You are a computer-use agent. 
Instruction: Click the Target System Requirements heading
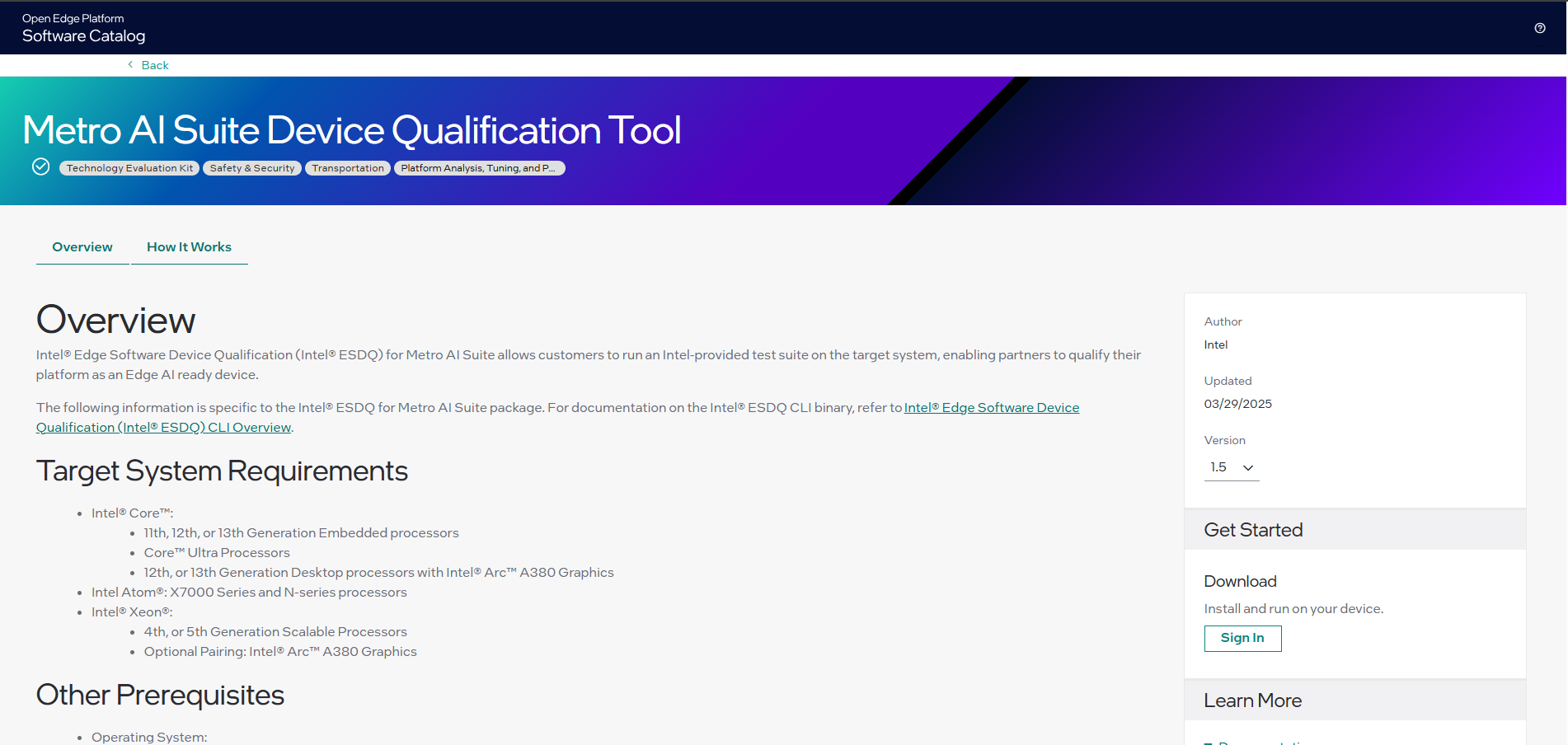coord(222,471)
